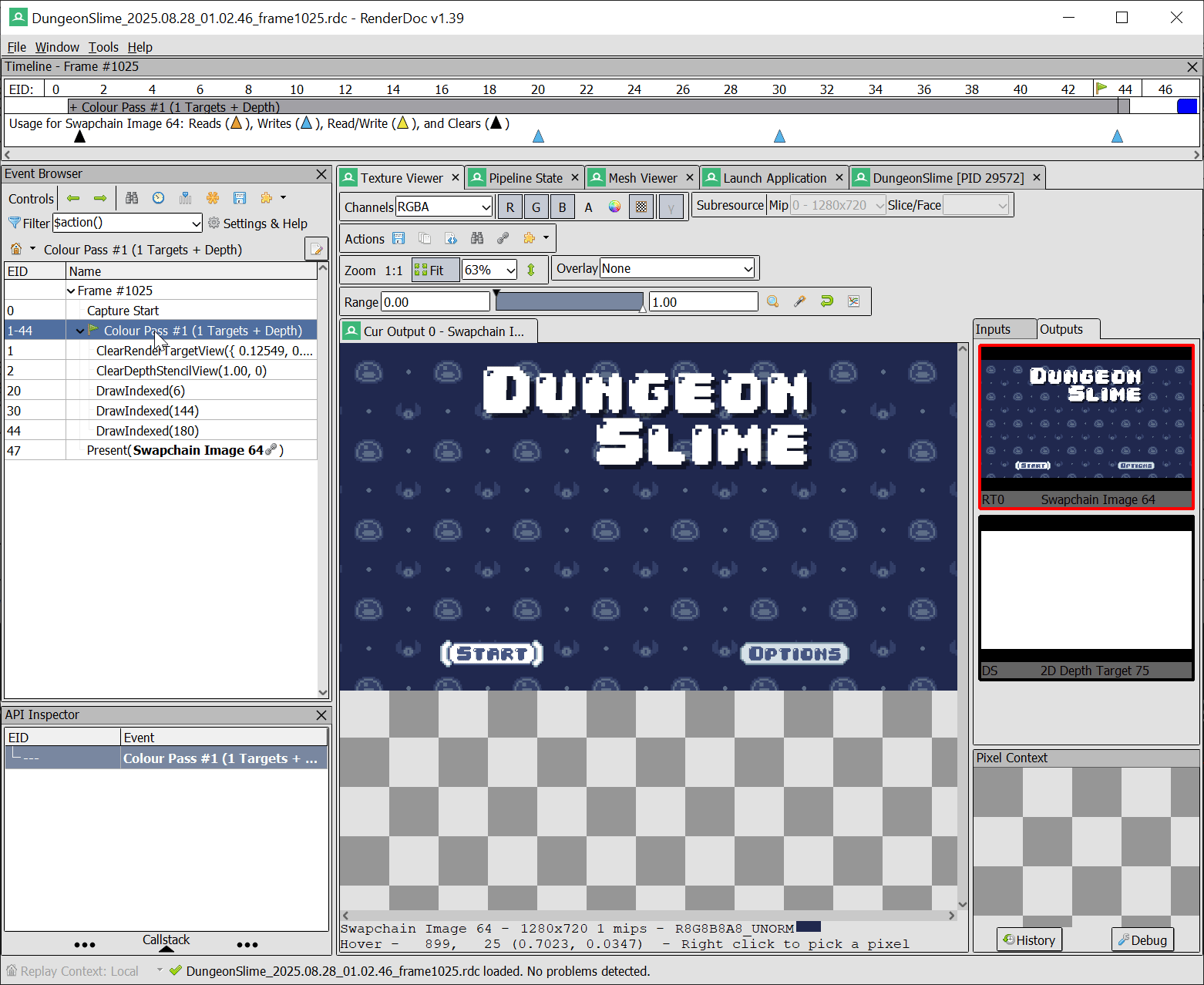Search events with the binoculars icon

point(132,198)
